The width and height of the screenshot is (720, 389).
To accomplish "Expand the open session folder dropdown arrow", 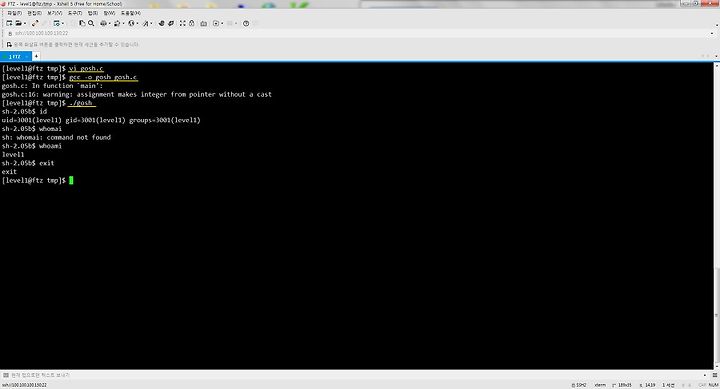I will 25,23.
